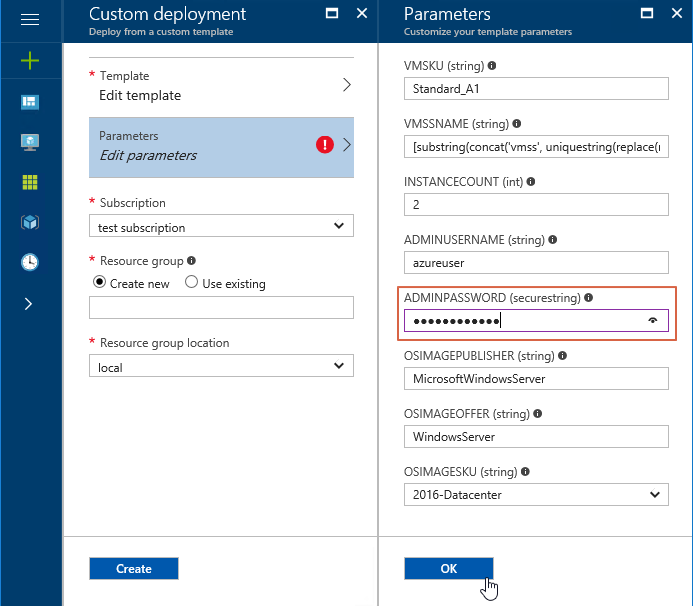Open the Resource group location dropdown
The image size is (693, 606).
coord(221,366)
